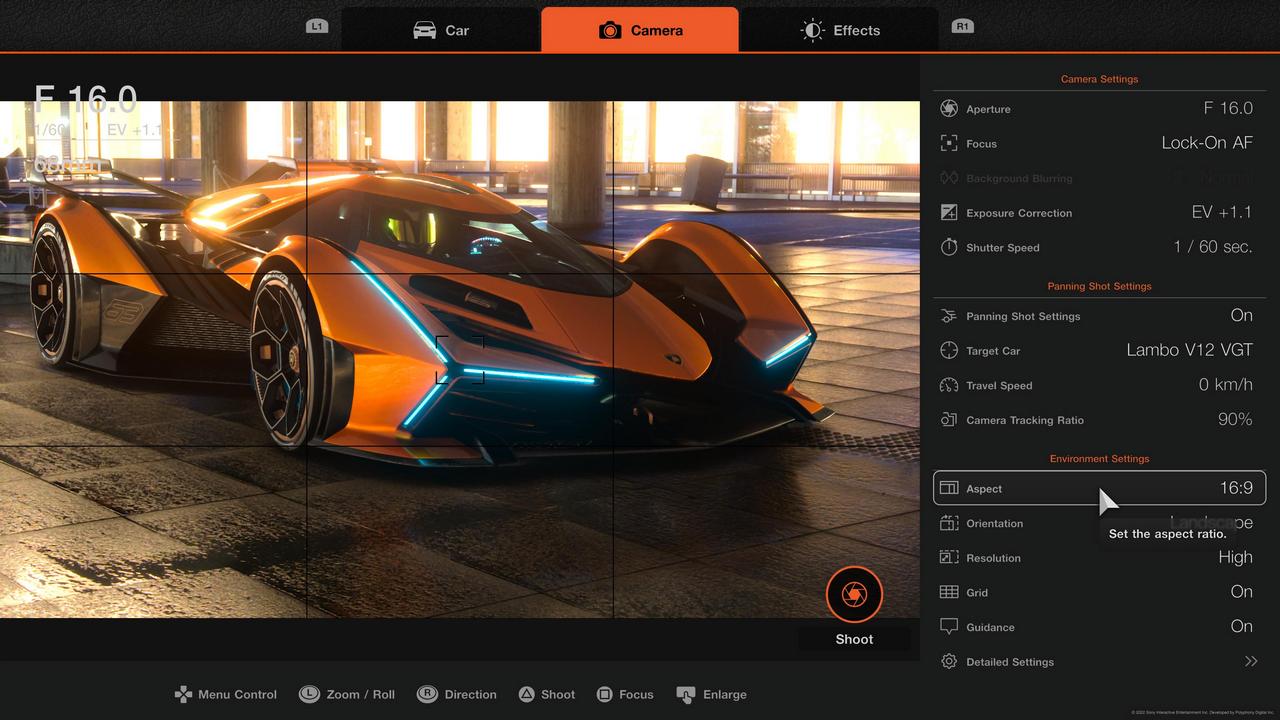Adjust the Camera Tracking Ratio 90% value
This screenshot has height=720, width=1280.
(1234, 420)
